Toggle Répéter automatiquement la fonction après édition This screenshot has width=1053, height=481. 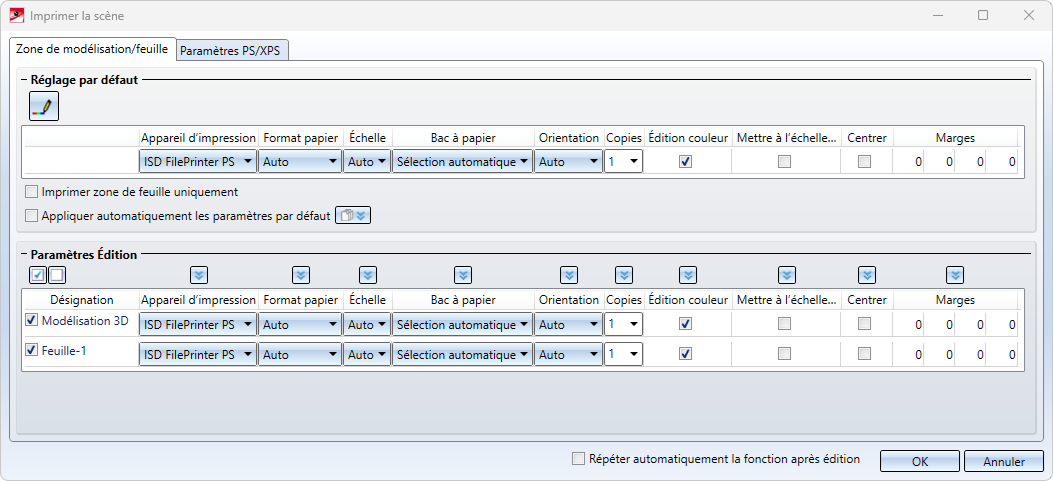(x=577, y=459)
